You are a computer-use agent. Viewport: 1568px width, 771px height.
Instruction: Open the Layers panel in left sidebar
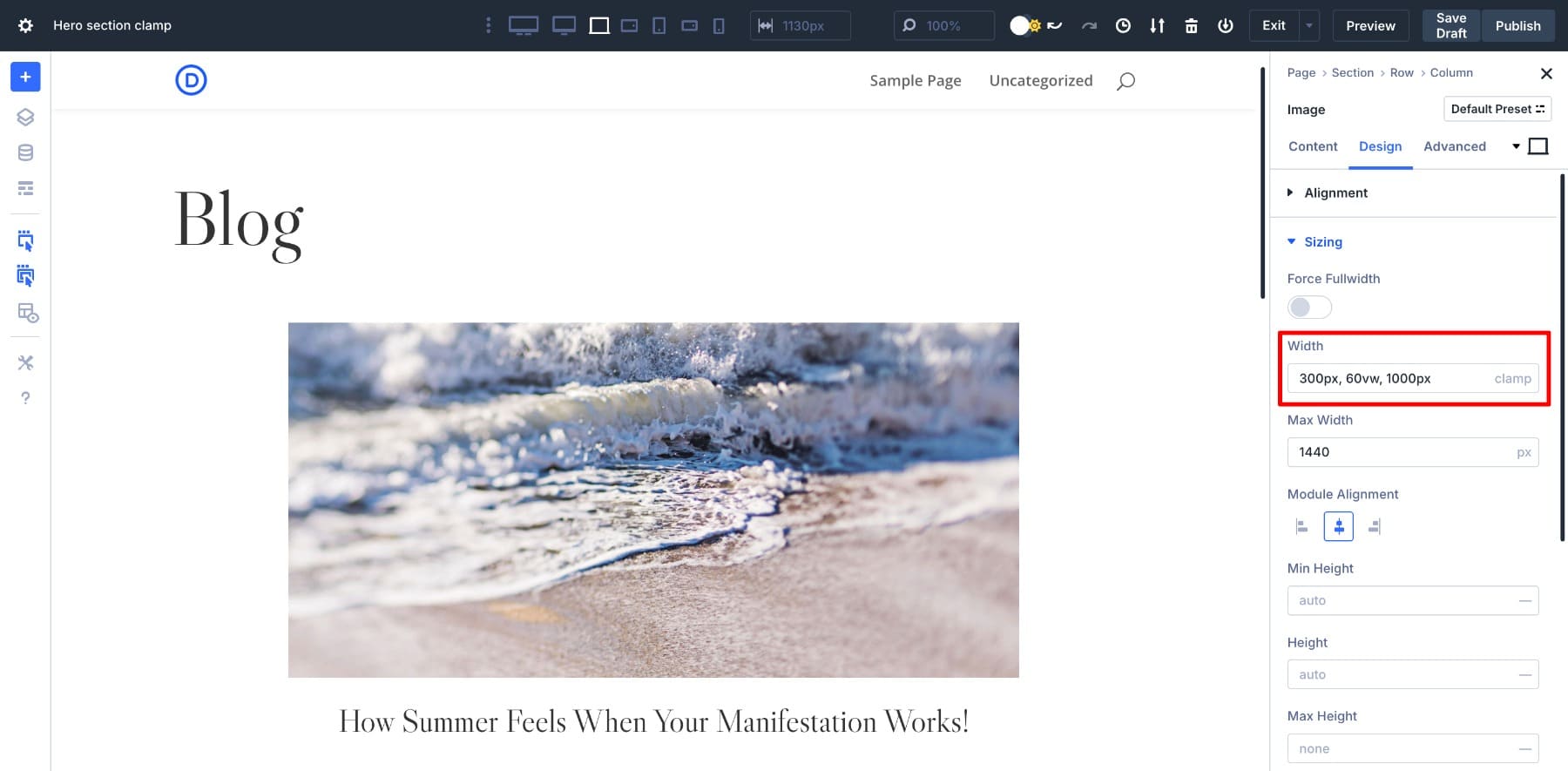pyautogui.click(x=25, y=117)
